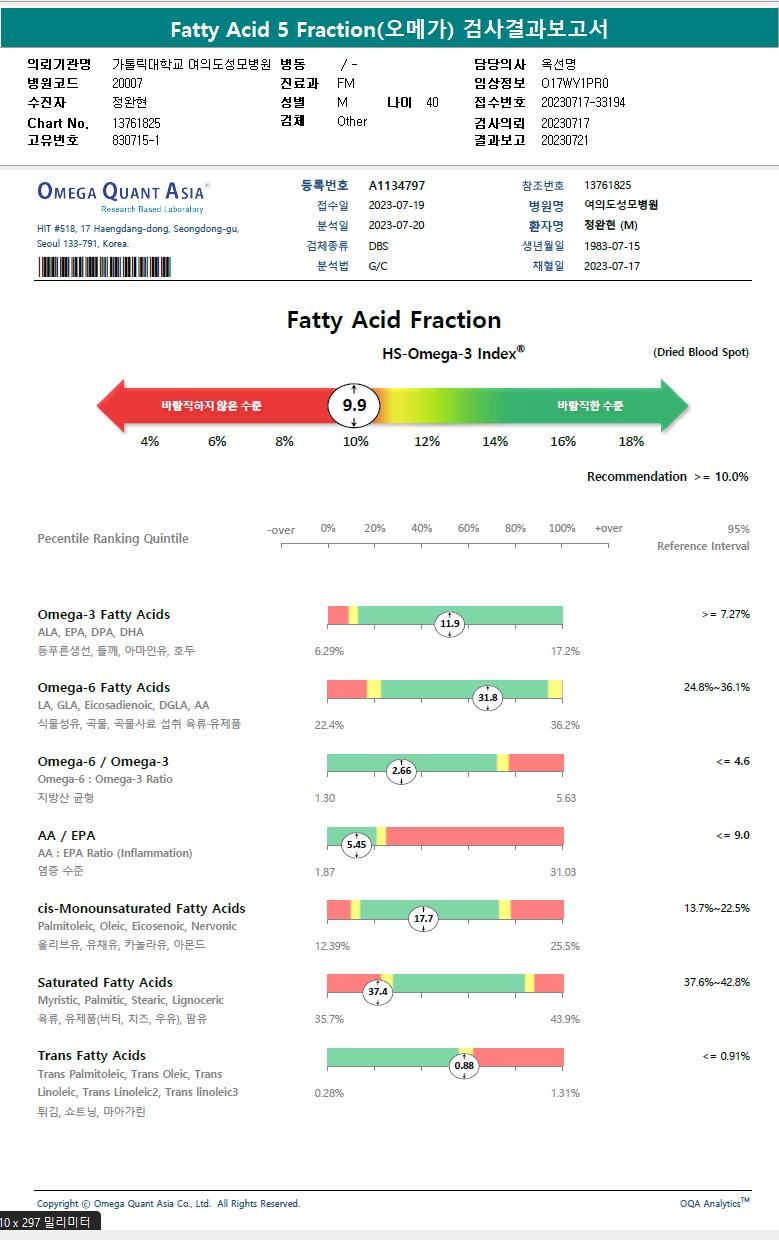Click the 'Fatty Acid Fraction' heading
Image resolution: width=779 pixels, height=1240 pixels.
[x=394, y=320]
